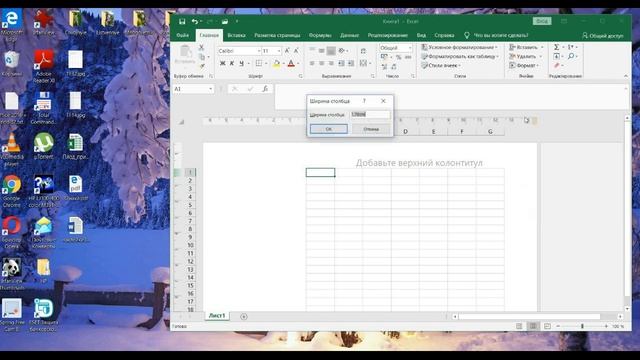Click the Undo arrow icon
This screenshot has height=360, width=640.
click(195, 21)
